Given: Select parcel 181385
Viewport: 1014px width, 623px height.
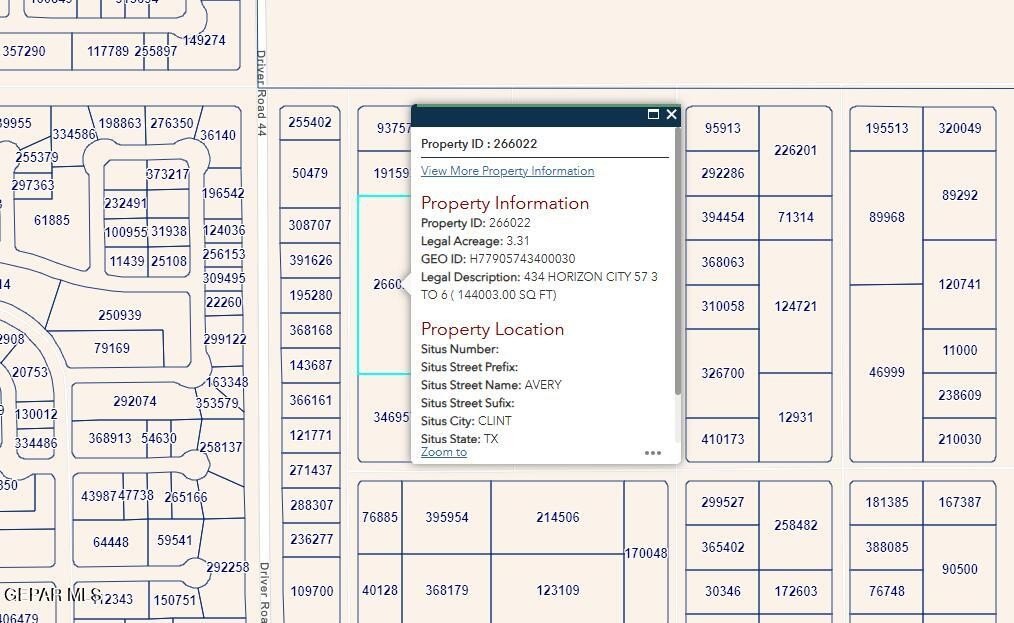Looking at the screenshot, I should pos(887,502).
